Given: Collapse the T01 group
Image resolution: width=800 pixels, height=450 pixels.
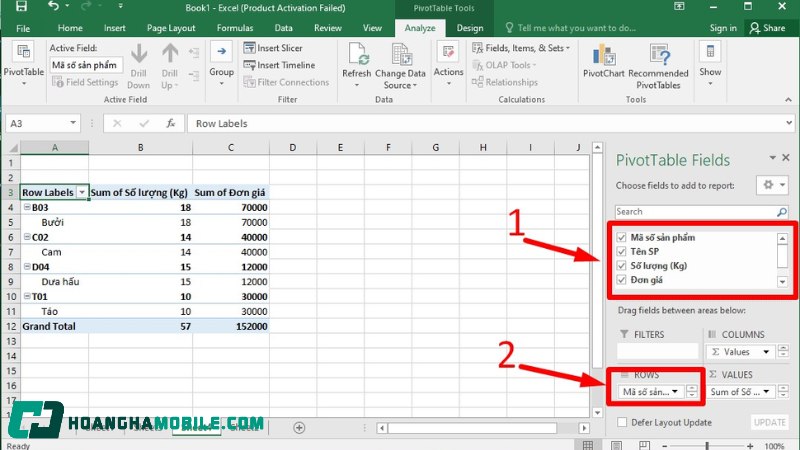Looking at the screenshot, I should point(27,296).
